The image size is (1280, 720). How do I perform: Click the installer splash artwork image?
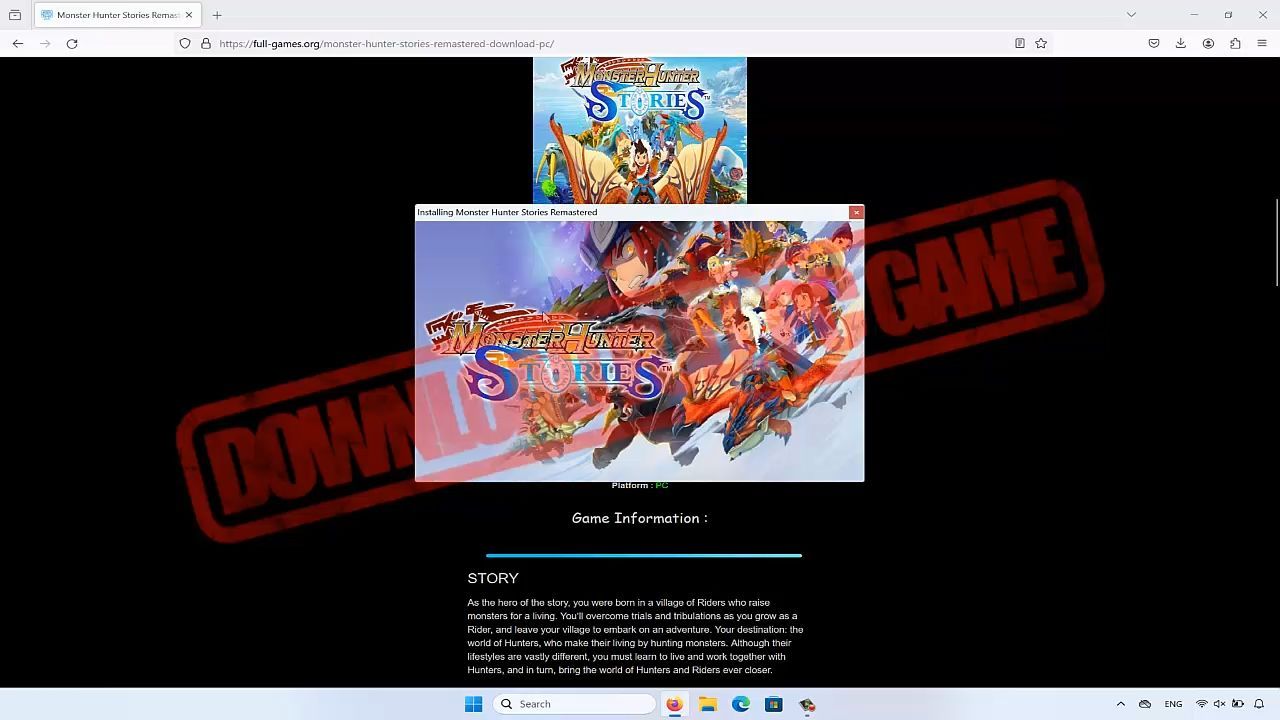640,350
